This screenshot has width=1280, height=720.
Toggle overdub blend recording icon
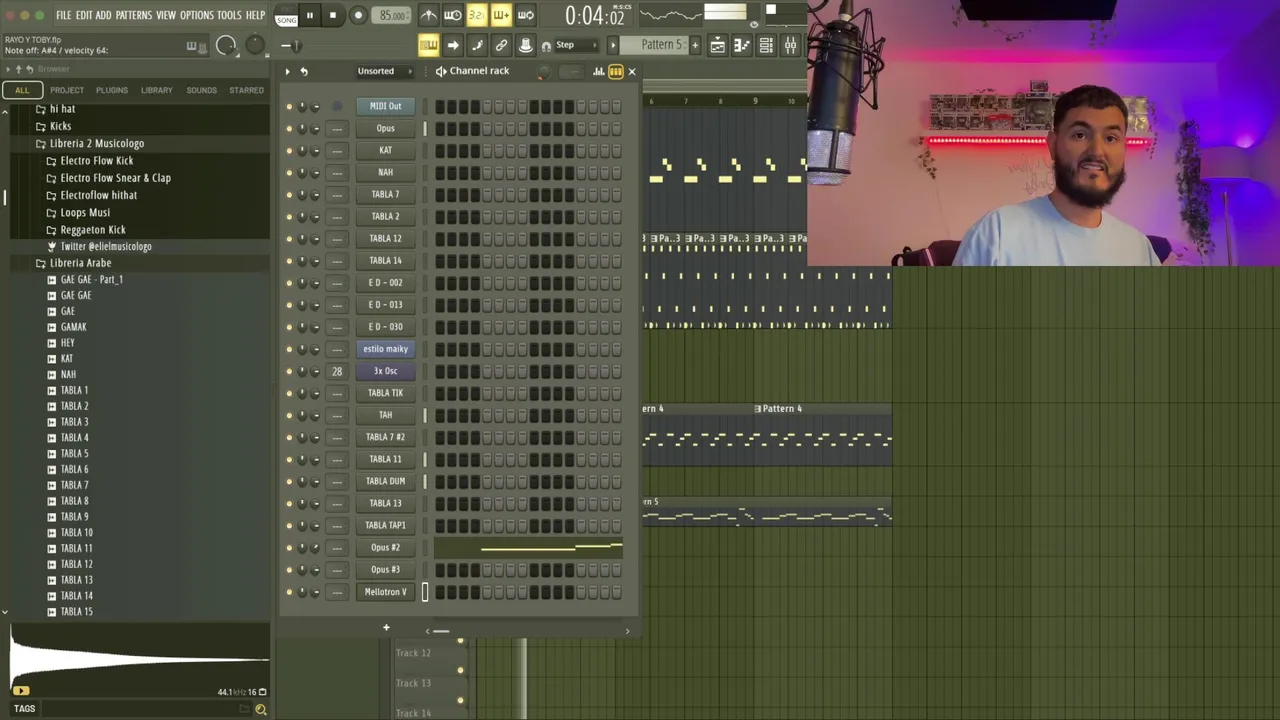[x=501, y=15]
